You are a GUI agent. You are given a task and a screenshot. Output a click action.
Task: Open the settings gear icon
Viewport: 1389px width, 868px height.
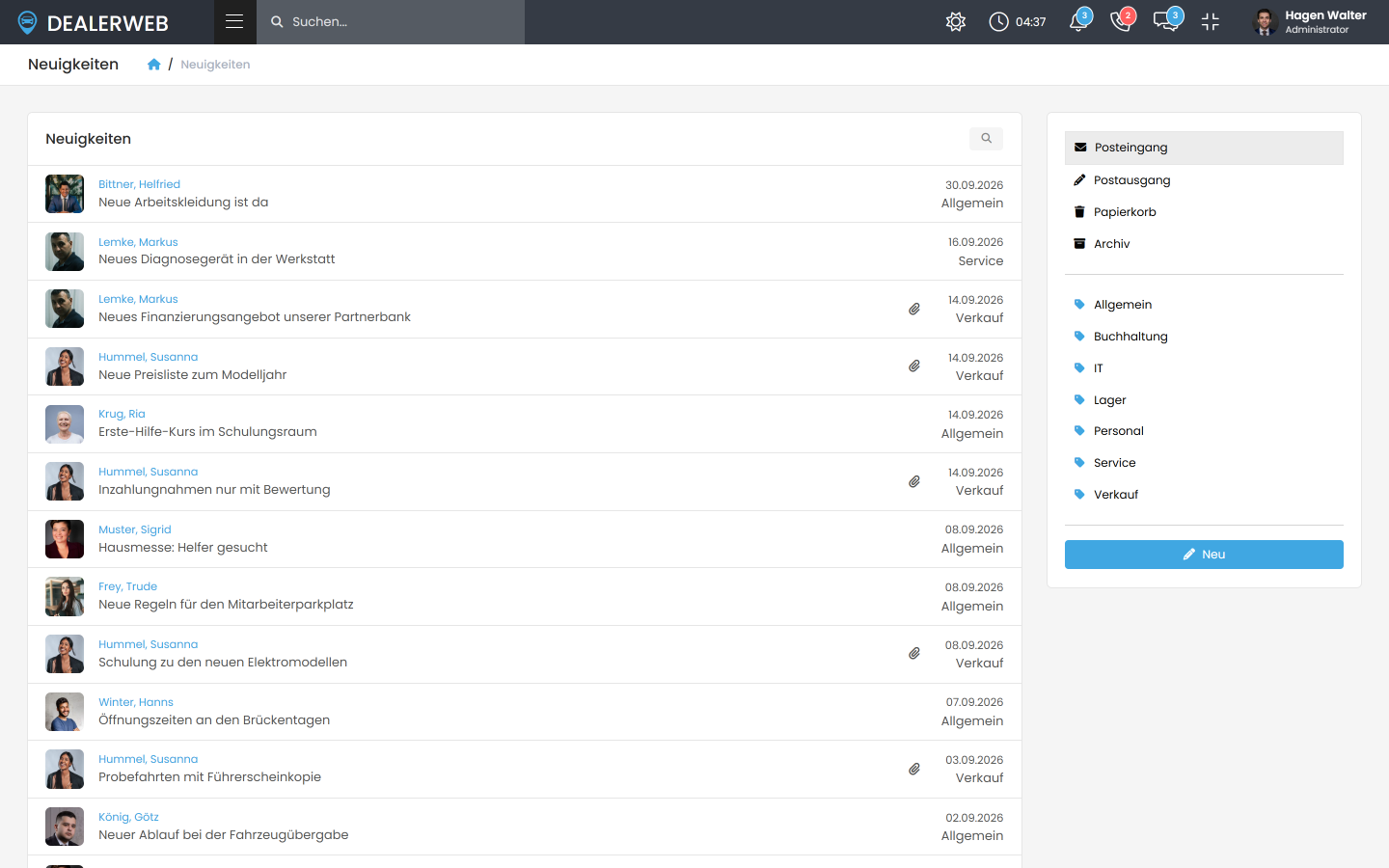[x=956, y=21]
